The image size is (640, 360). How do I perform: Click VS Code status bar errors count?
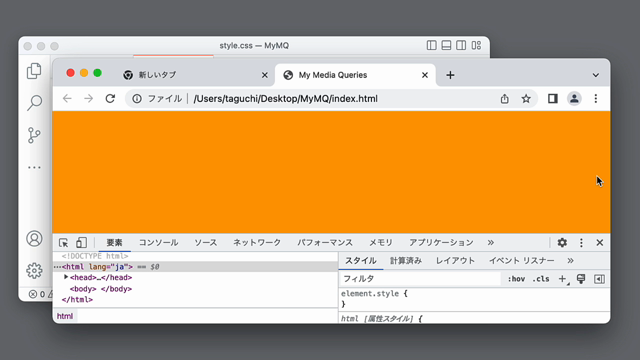tap(37, 294)
